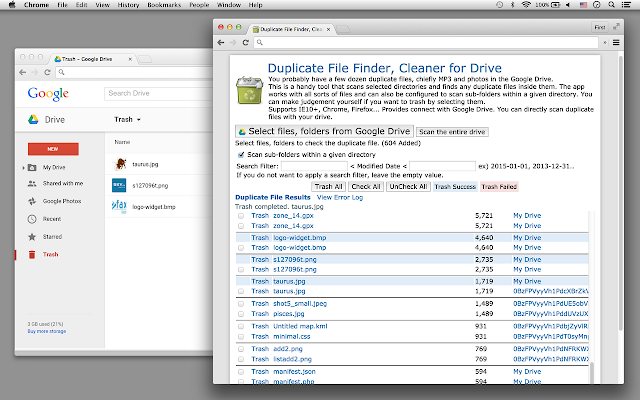The height and width of the screenshot is (400, 640).
Task: Click Trash link for manifest.json
Action: (x=260, y=372)
